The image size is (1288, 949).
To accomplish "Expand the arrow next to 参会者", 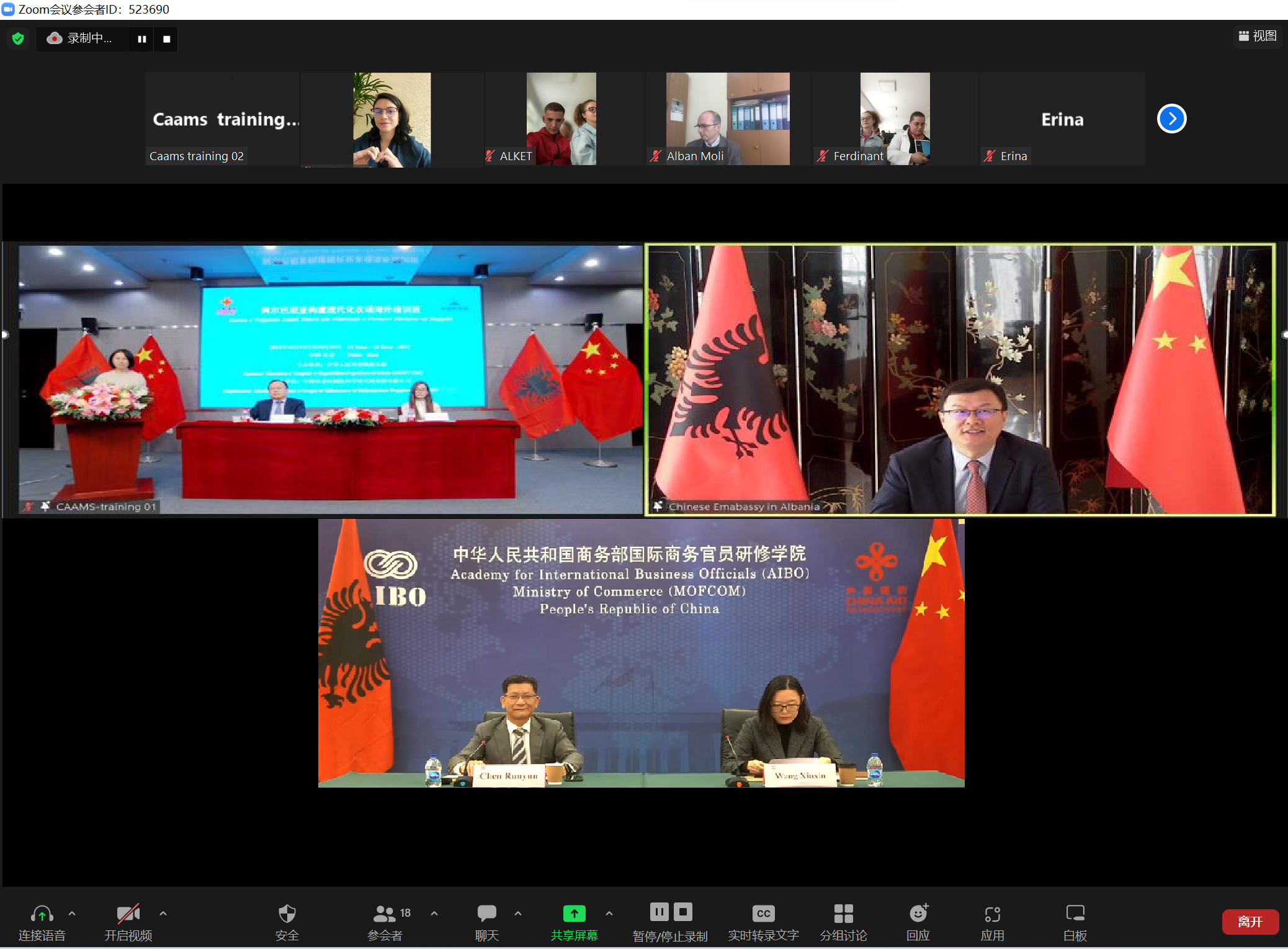I will coord(434,914).
